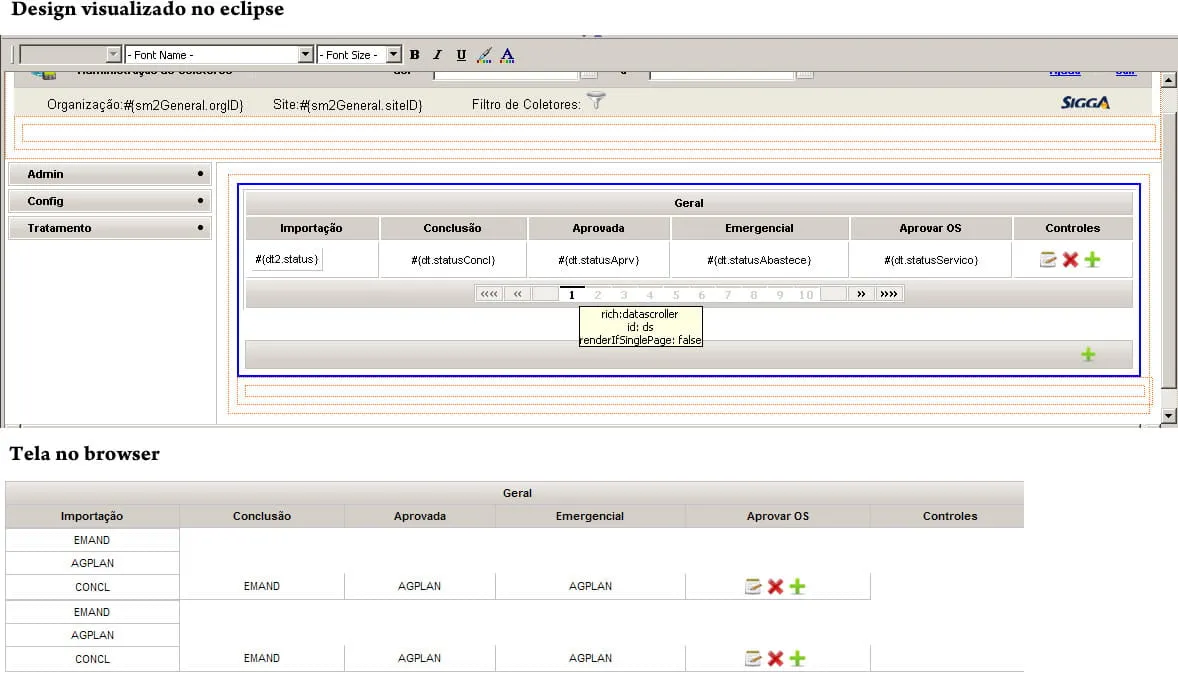Go to the next page in datascroller

pyautogui.click(x=860, y=294)
